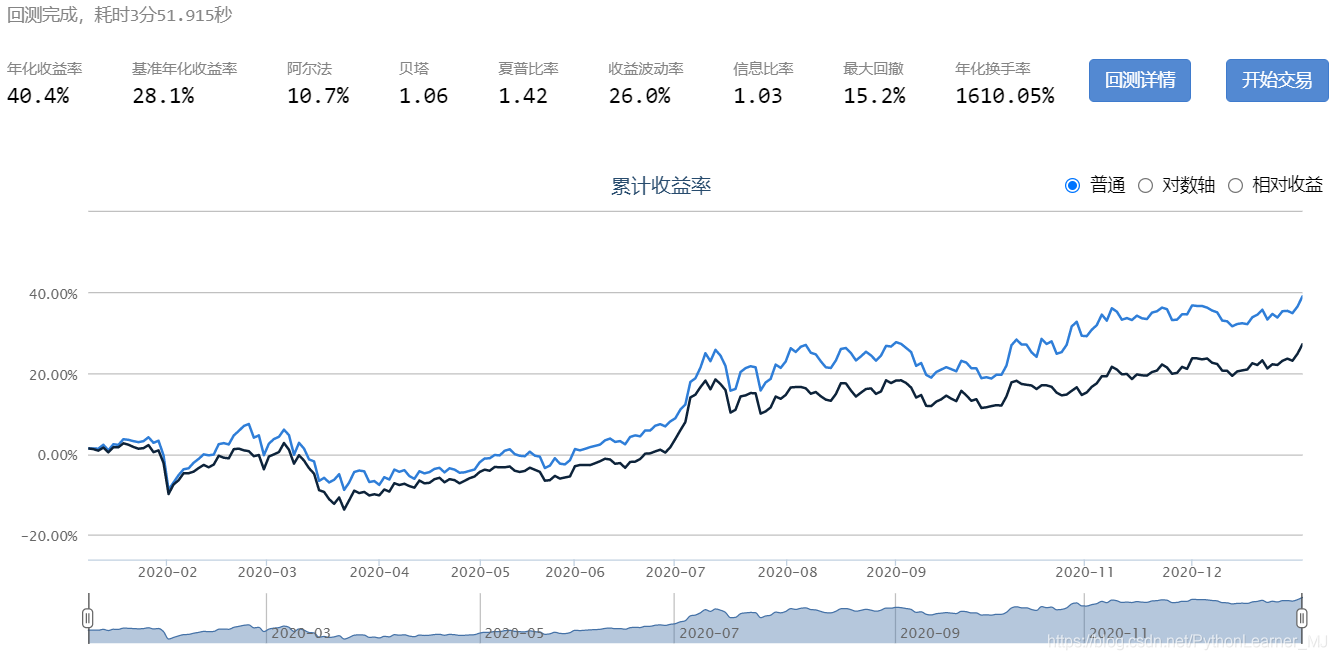Click the 回测完成 status message
1337x660 pixels.
pyautogui.click(x=119, y=15)
